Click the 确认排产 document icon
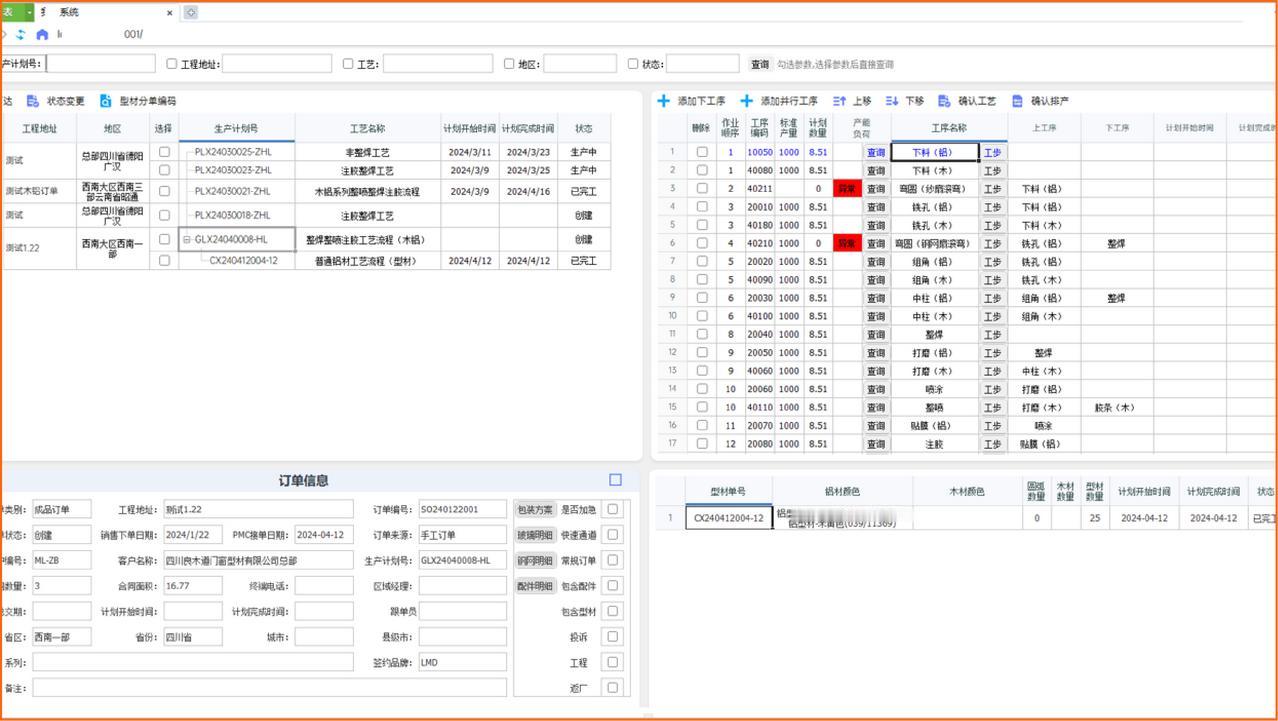The width and height of the screenshot is (1278, 721). [1018, 101]
